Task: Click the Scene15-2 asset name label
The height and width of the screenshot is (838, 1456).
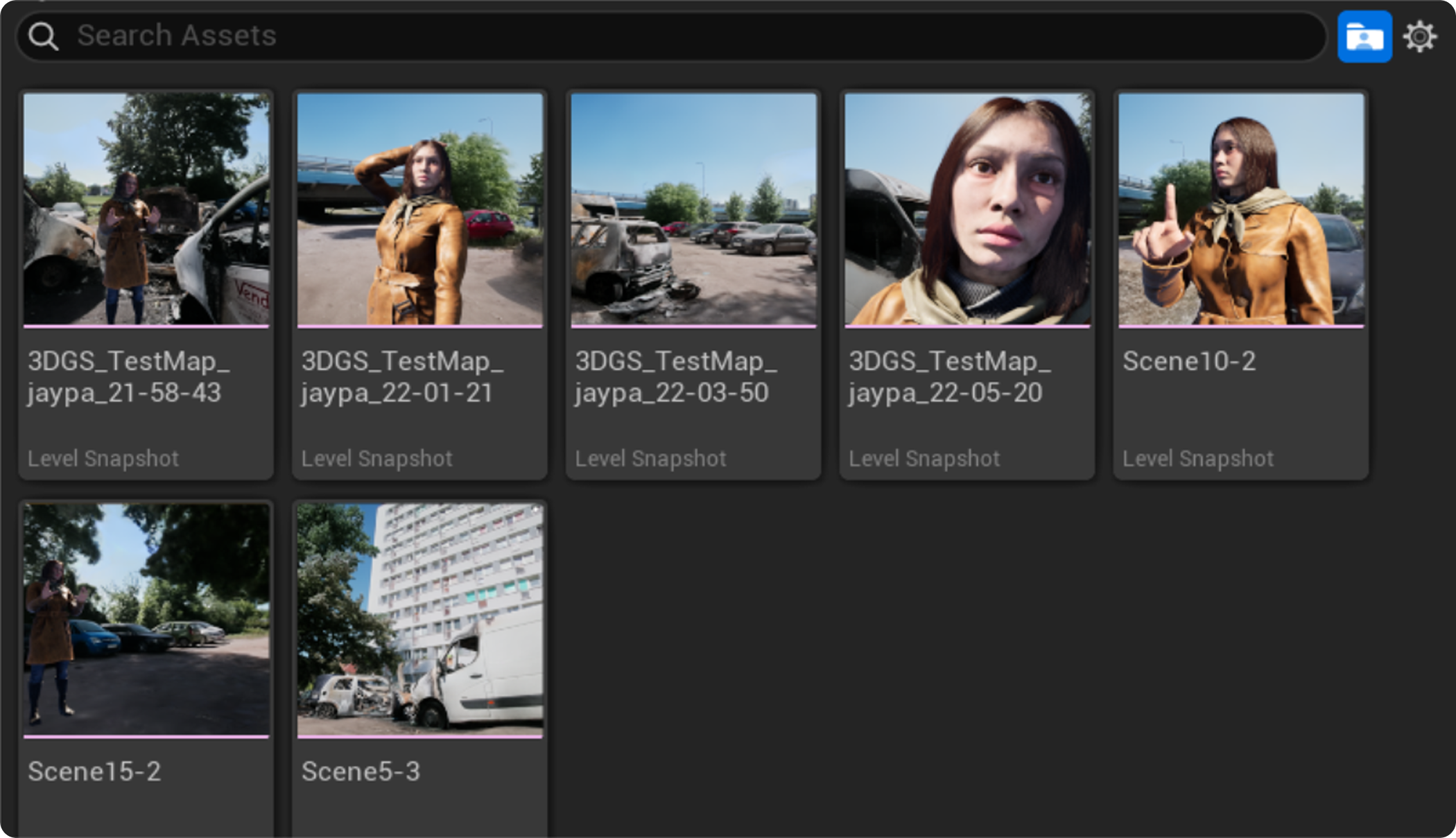Action: coord(94,771)
